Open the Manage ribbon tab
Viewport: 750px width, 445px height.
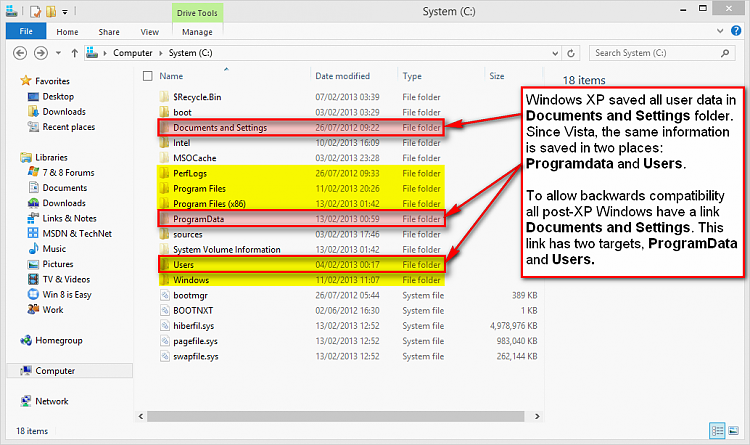(197, 32)
